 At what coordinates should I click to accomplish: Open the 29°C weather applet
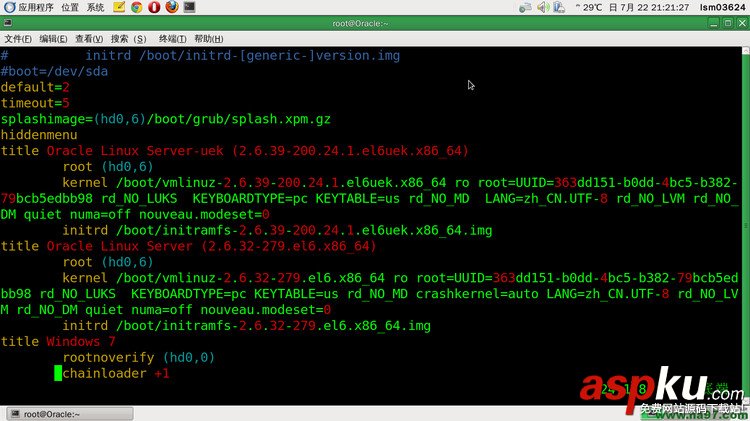(588, 7)
